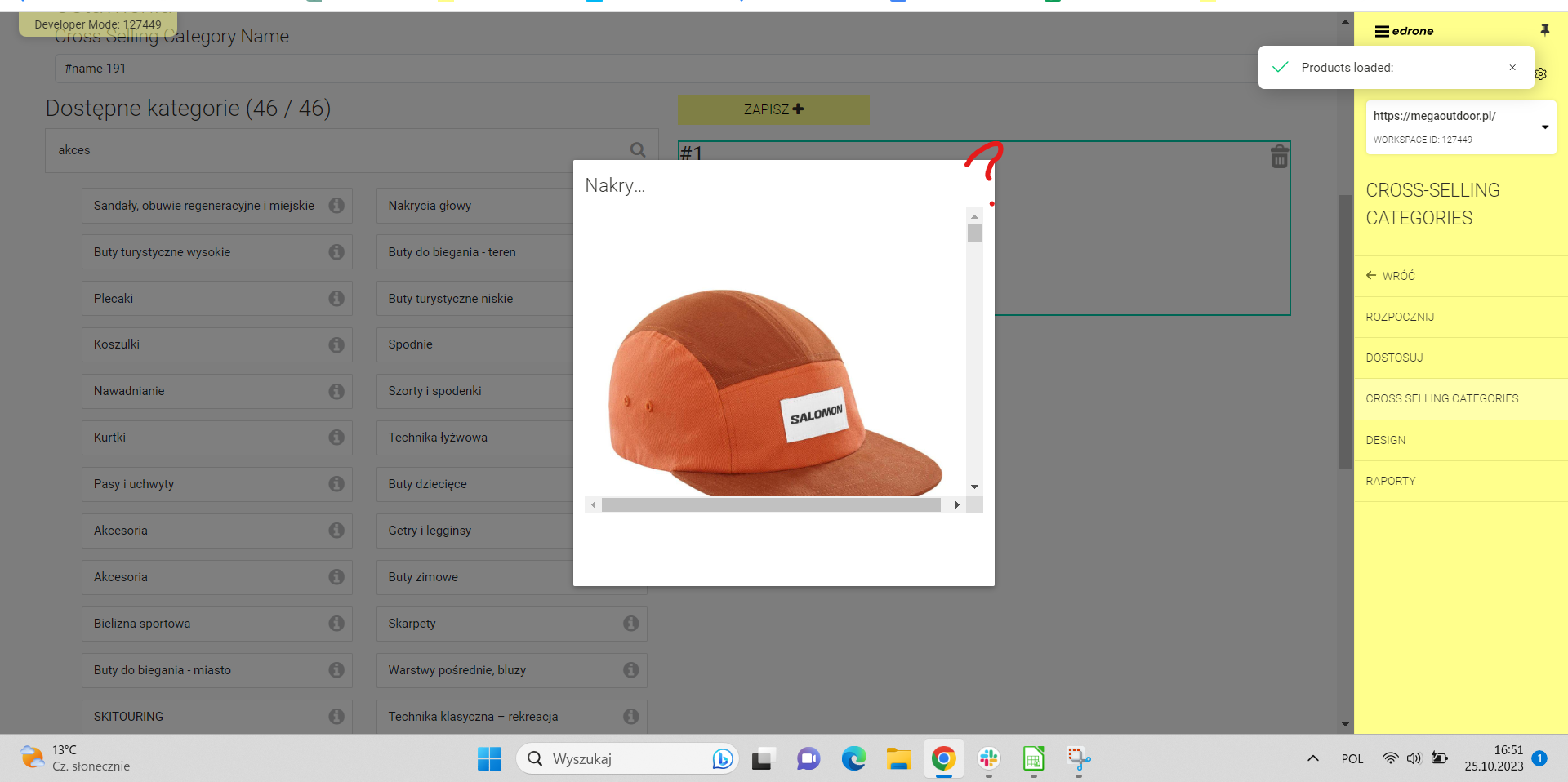Open File Explorer from the taskbar

pyautogui.click(x=899, y=759)
